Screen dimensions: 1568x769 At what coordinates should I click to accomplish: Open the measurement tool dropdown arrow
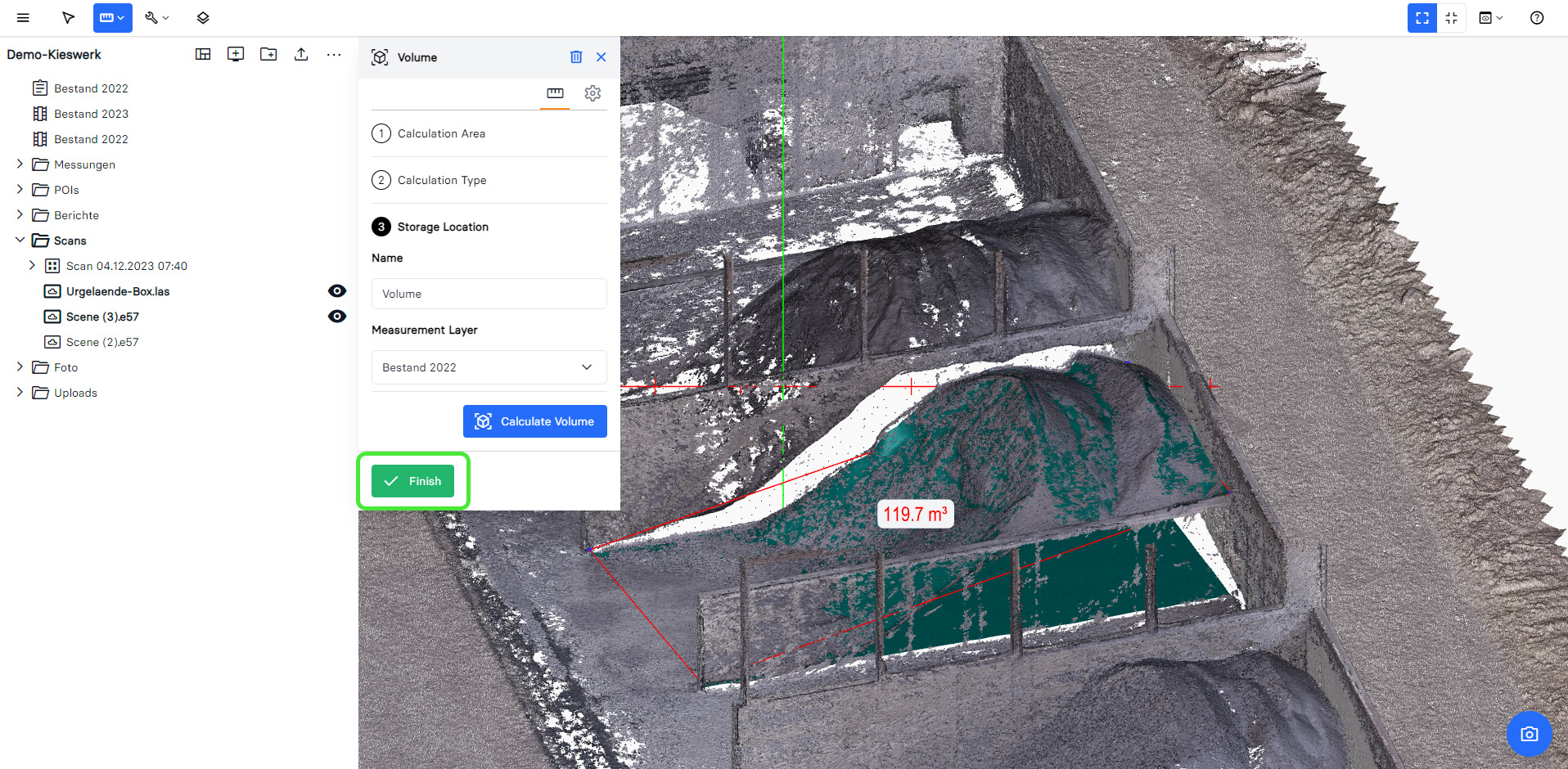pos(121,18)
